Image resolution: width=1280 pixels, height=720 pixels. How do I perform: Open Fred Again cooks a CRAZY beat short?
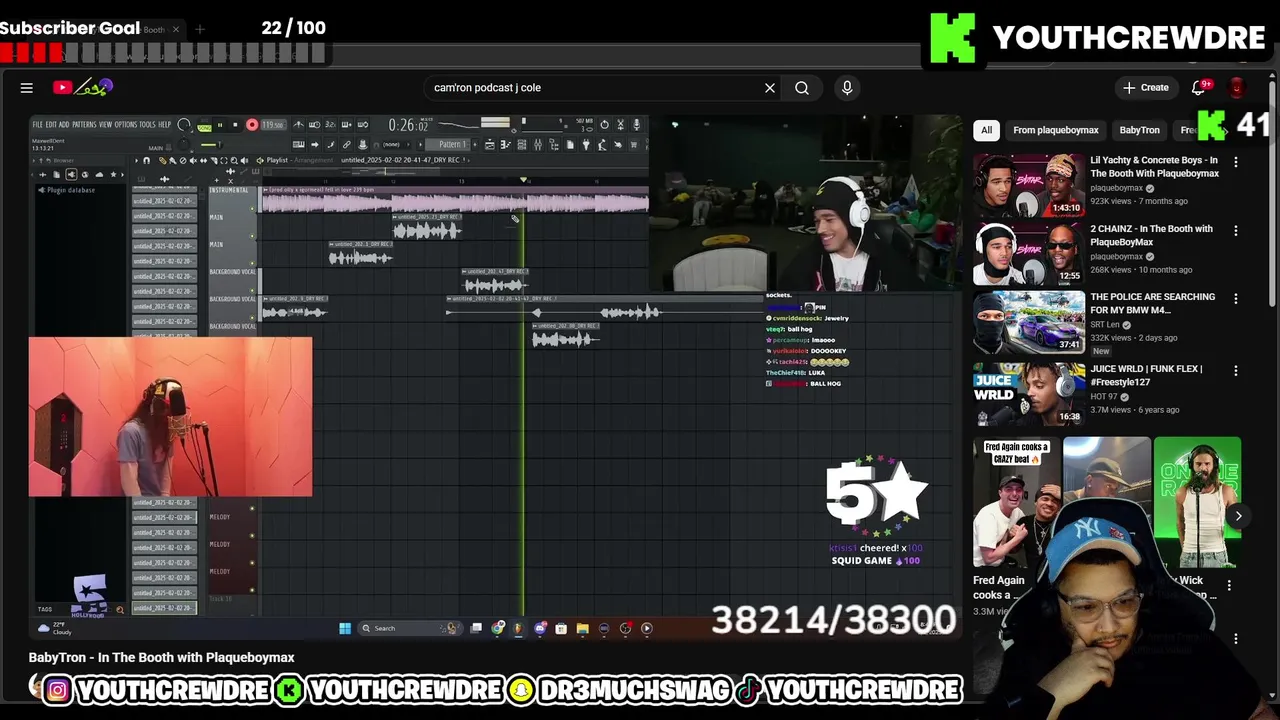pos(1016,503)
